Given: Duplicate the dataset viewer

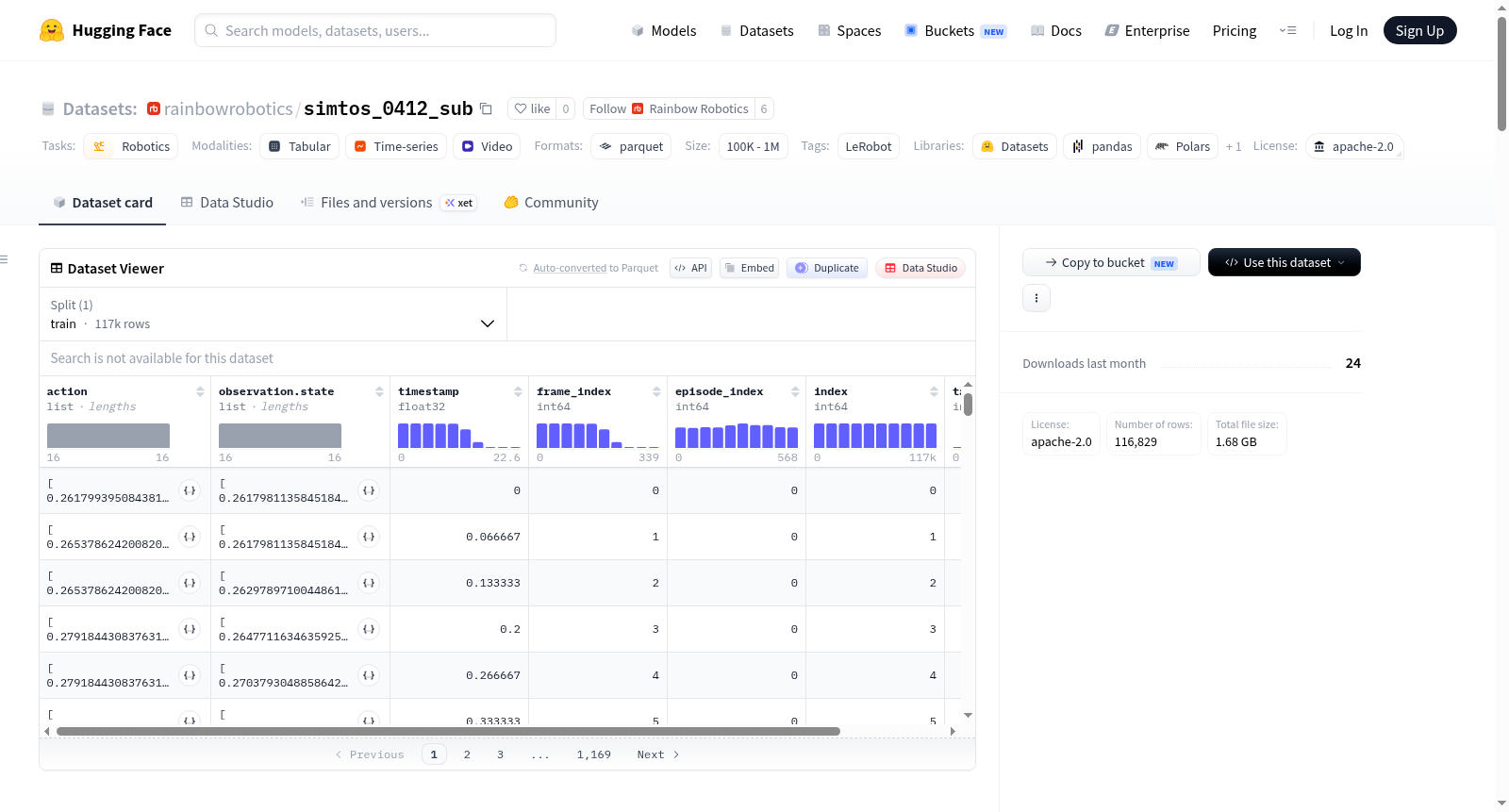Looking at the screenshot, I should (827, 268).
